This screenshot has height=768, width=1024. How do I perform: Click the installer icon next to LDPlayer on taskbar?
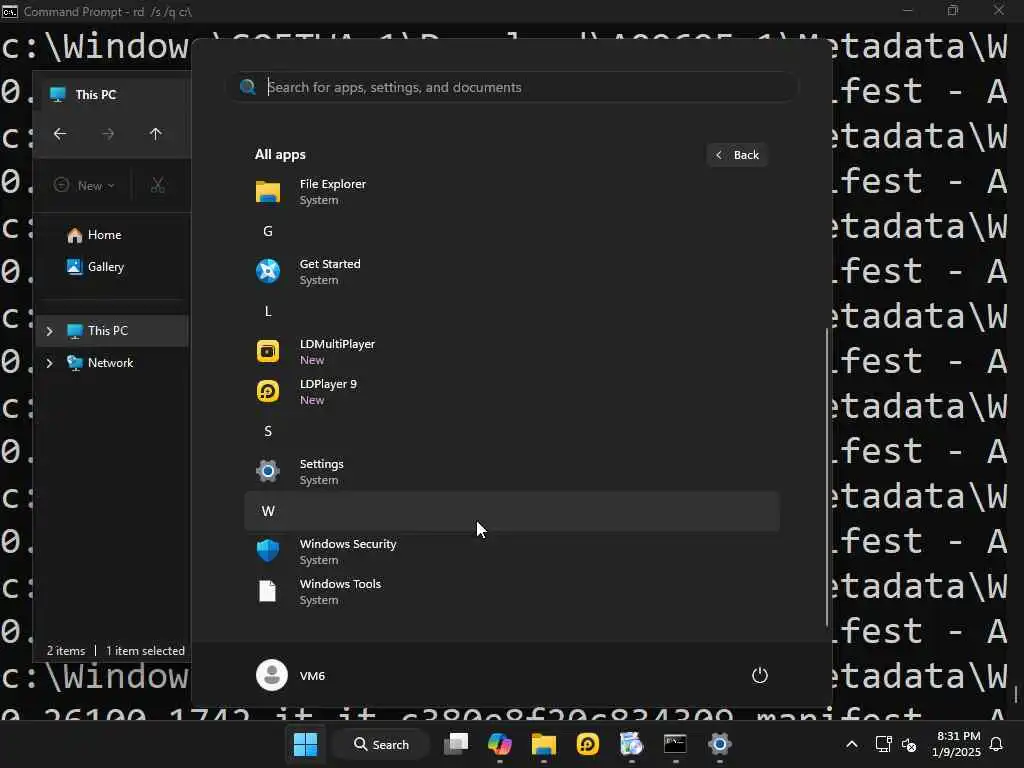[x=632, y=744]
